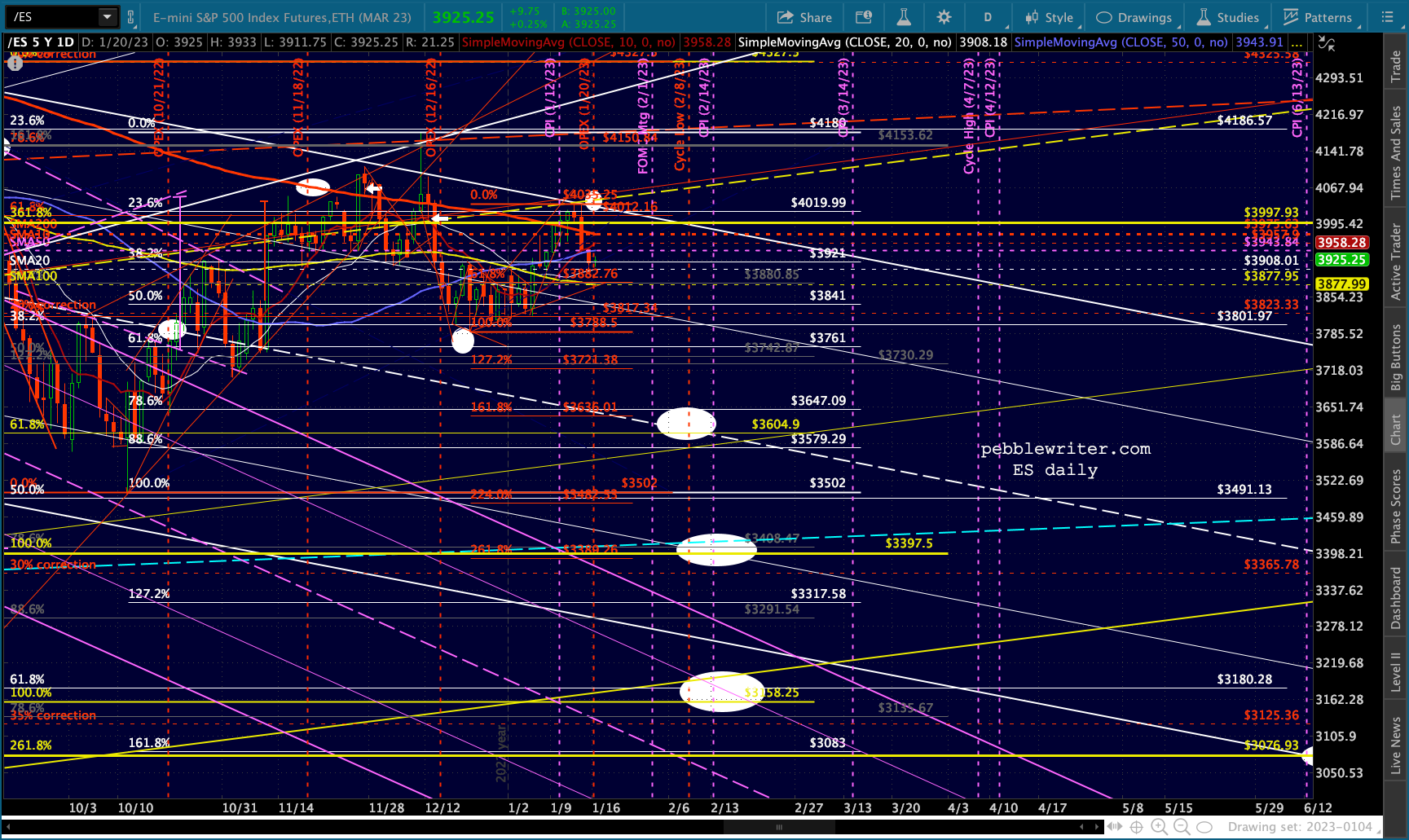Click the E-mini S&P 500 Index Futures description
The height and width of the screenshot is (840, 1409).
point(282,17)
